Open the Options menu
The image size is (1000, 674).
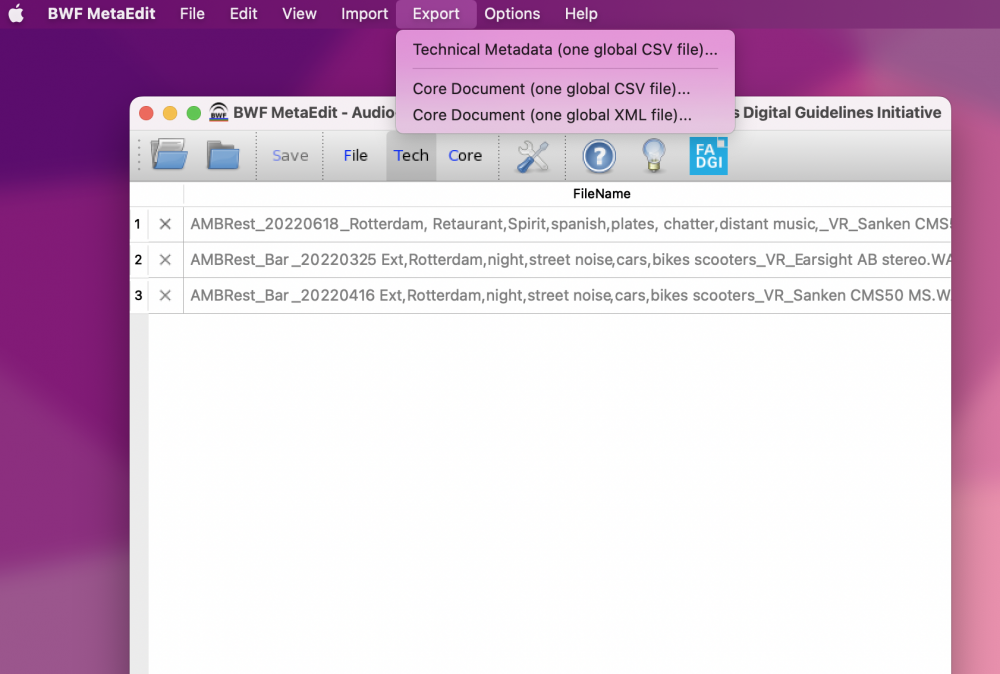tap(511, 13)
